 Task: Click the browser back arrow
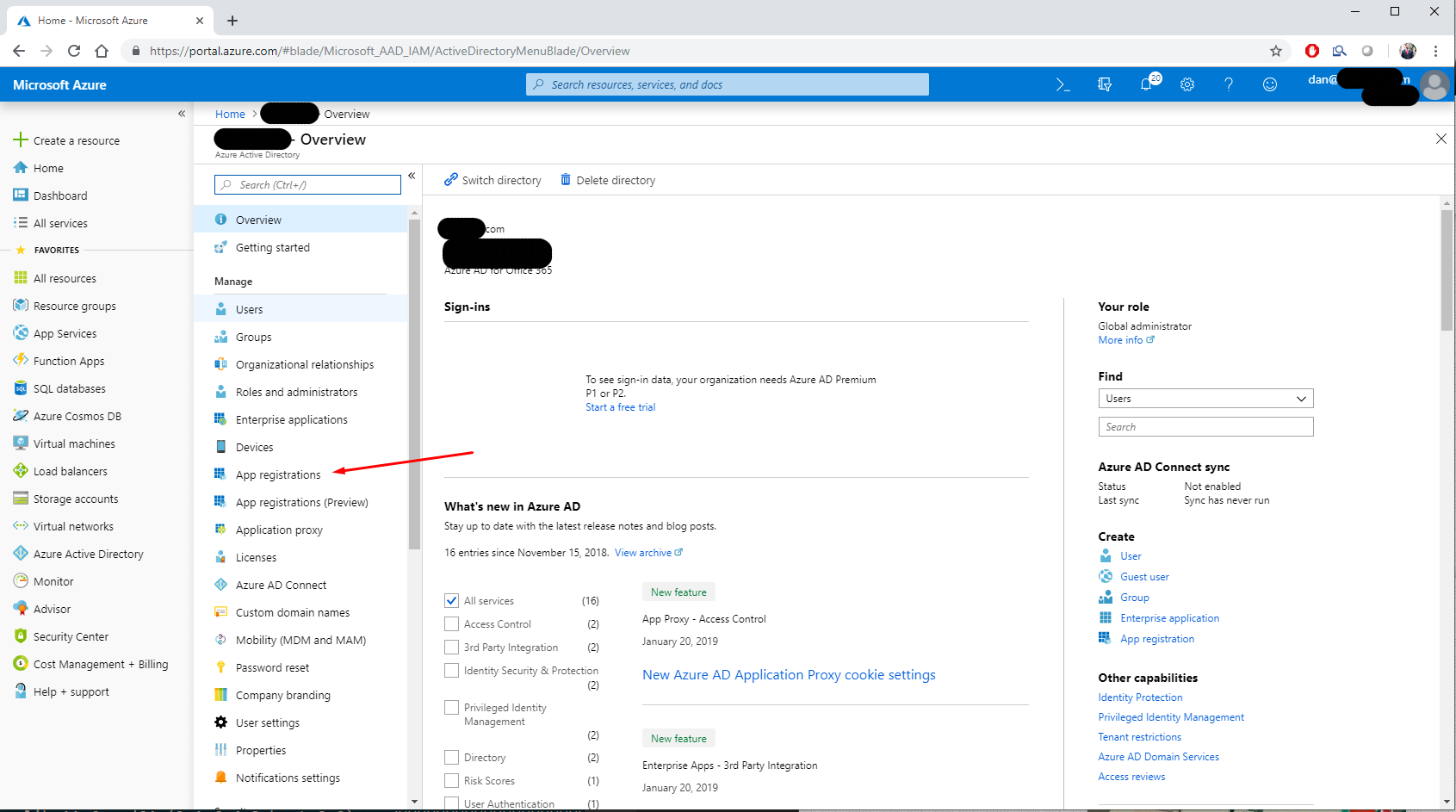(x=19, y=51)
